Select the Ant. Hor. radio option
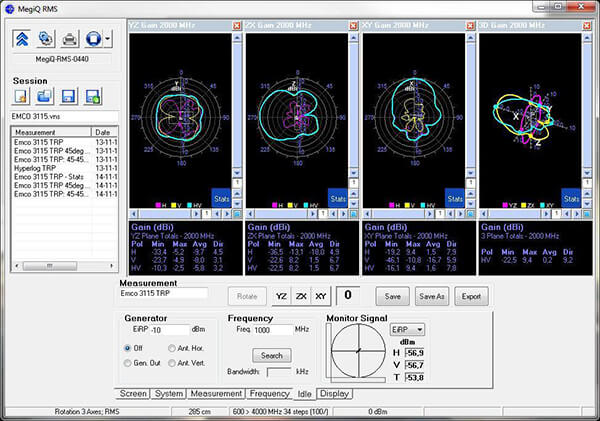 tap(171, 347)
